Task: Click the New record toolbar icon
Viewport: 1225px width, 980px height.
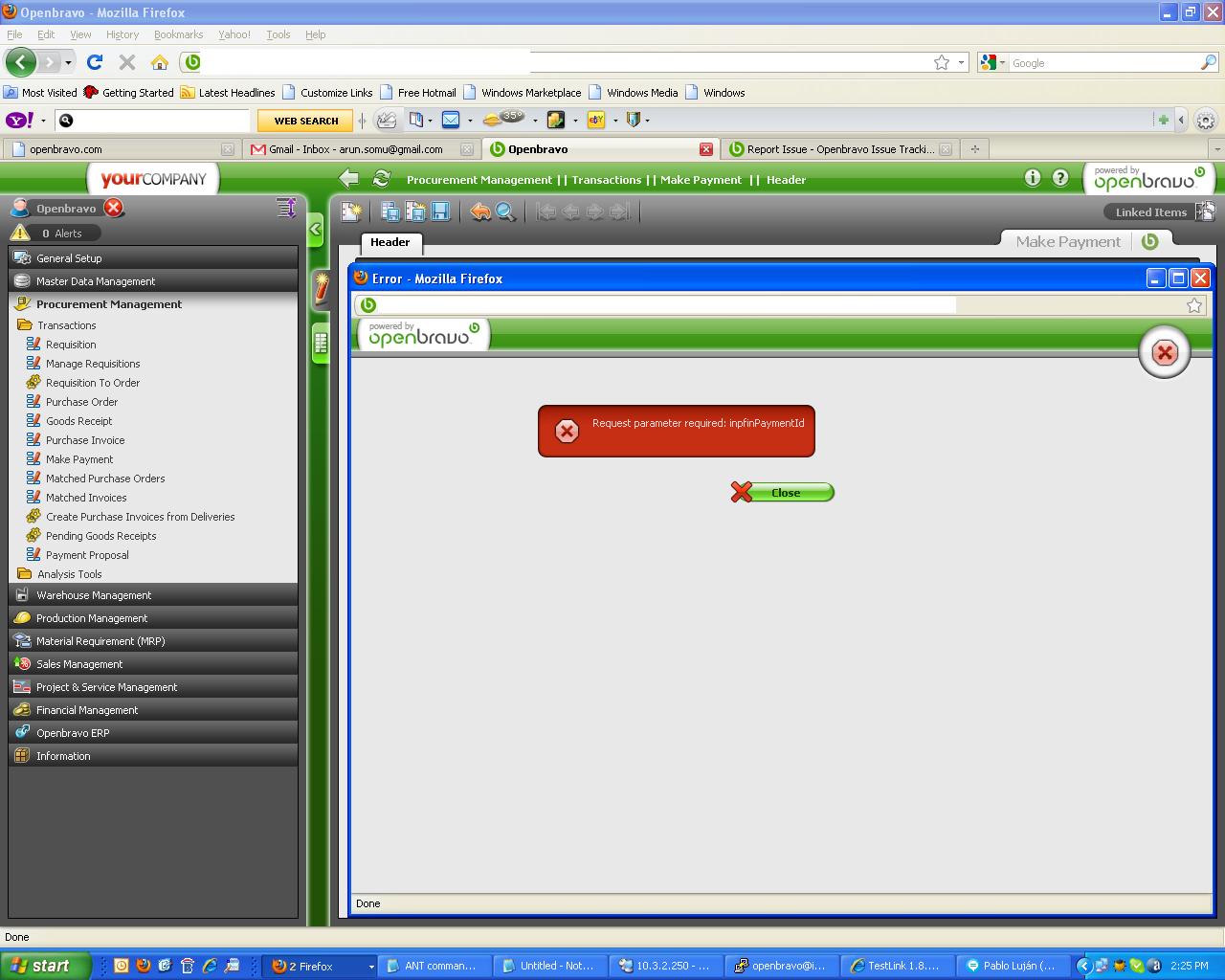Action: pos(351,212)
